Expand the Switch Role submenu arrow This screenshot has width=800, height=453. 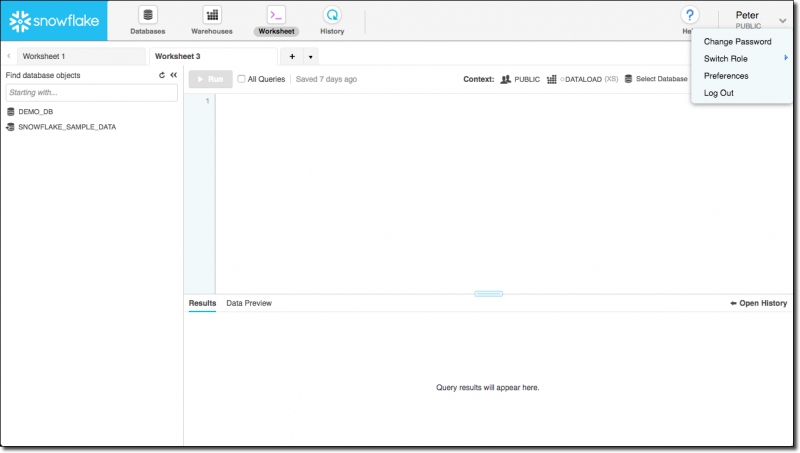(786, 58)
